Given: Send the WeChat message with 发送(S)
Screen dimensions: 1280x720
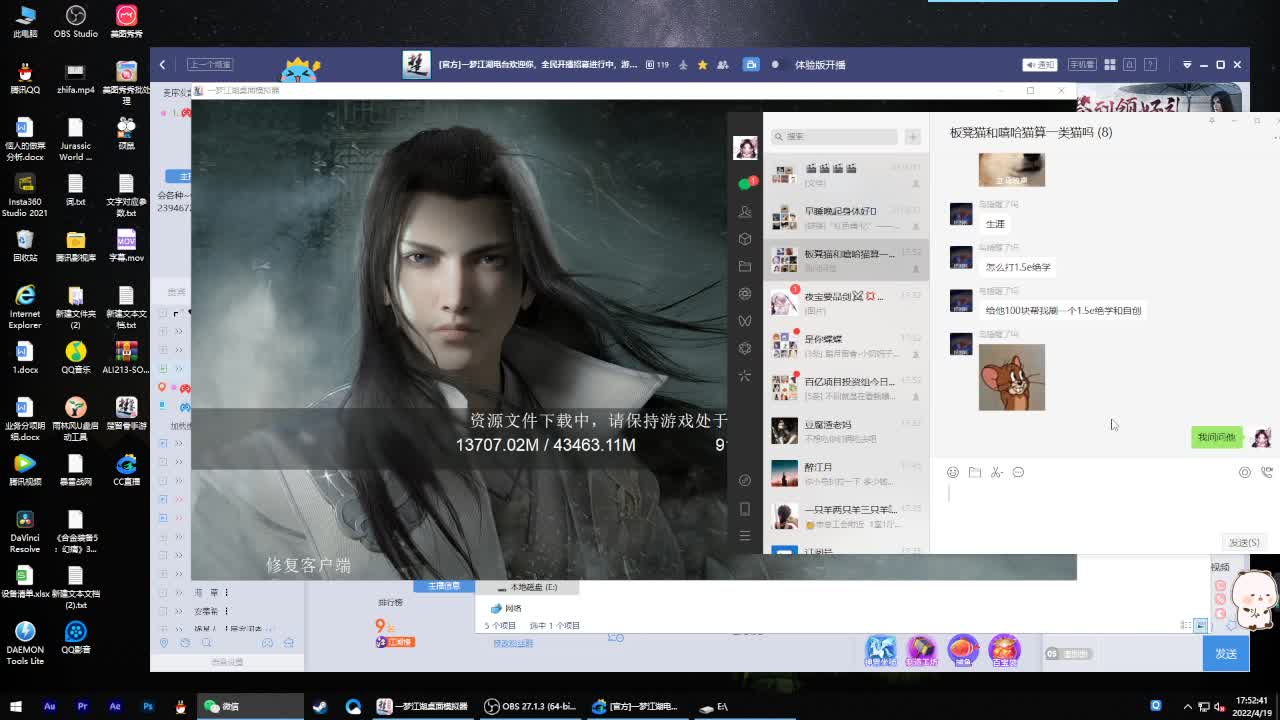Looking at the screenshot, I should (x=1244, y=543).
